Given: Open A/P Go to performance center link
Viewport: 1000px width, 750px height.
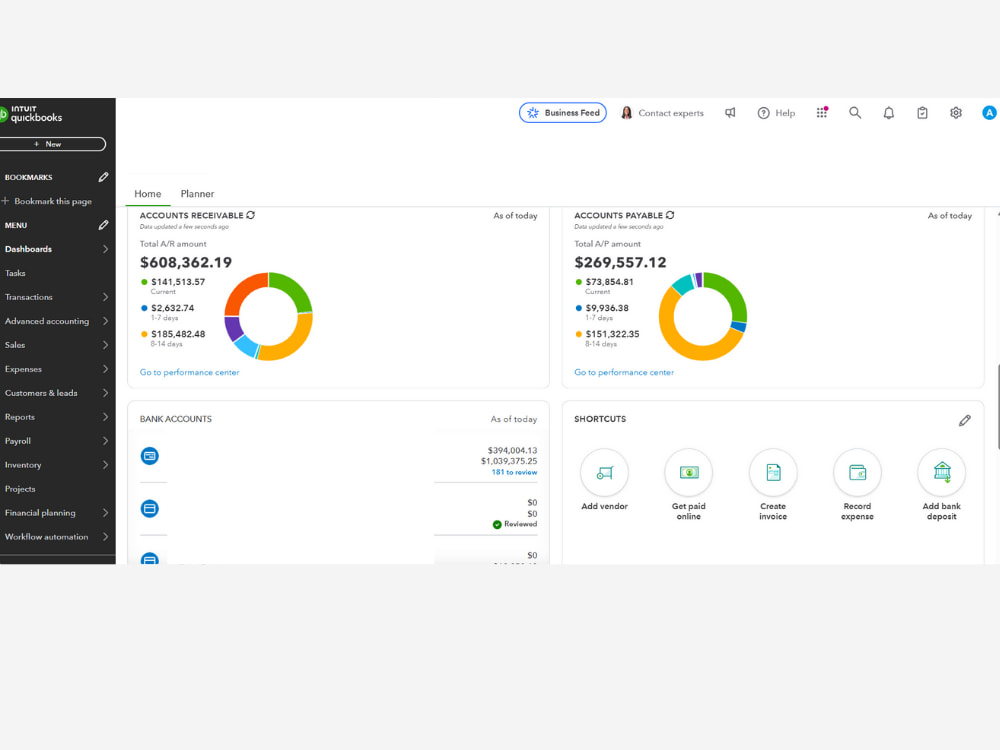Looking at the screenshot, I should point(624,372).
